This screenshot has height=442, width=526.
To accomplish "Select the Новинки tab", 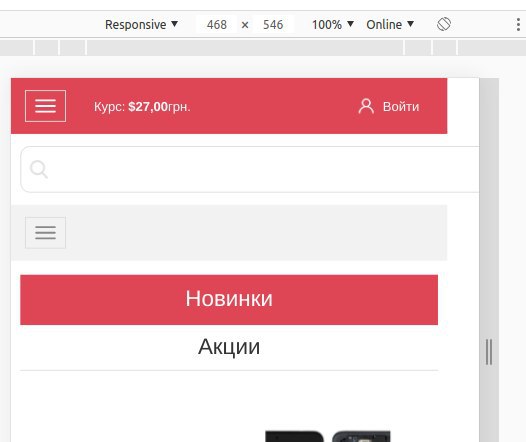I will coord(229,299).
